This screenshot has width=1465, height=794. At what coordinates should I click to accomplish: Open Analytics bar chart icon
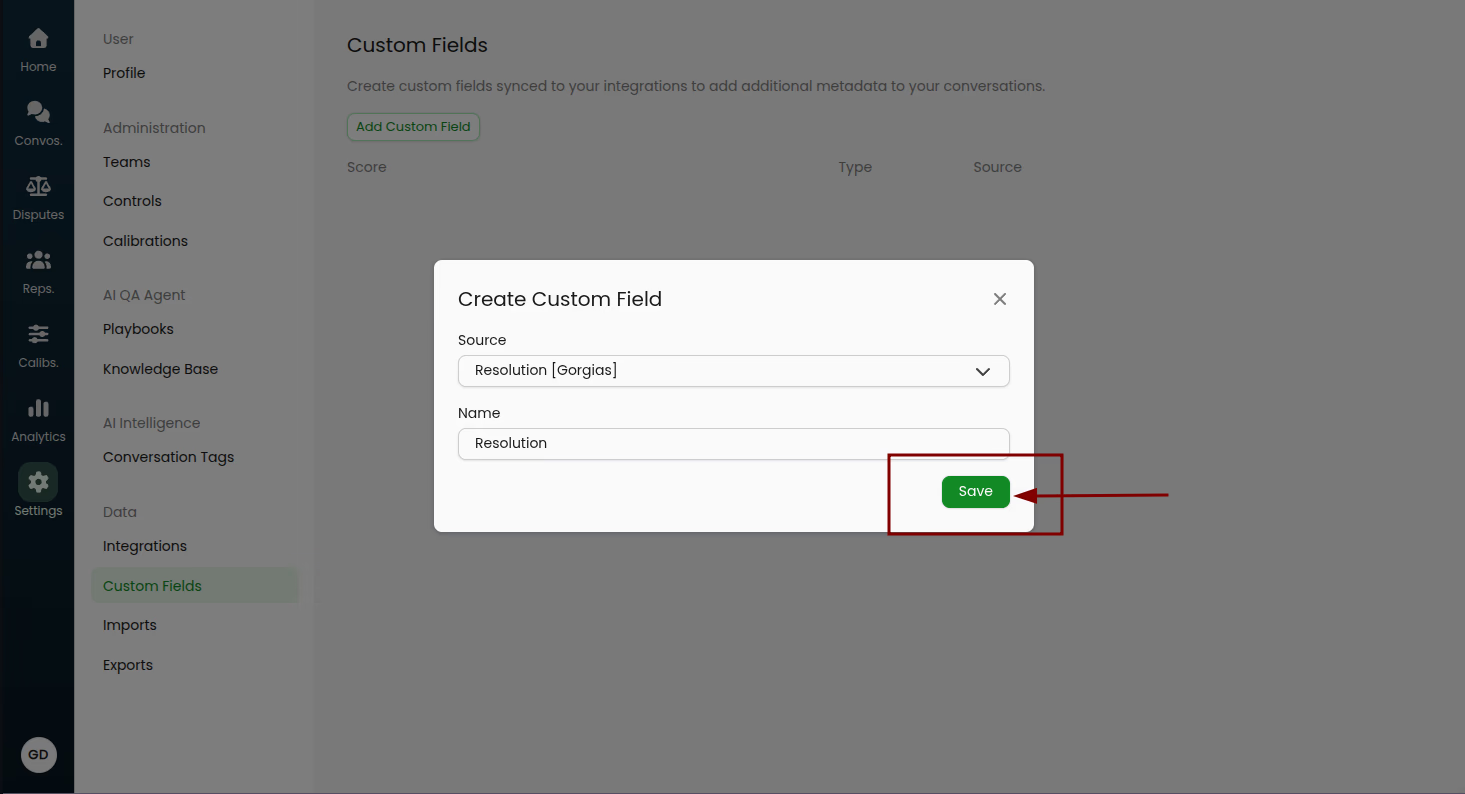[x=38, y=409]
